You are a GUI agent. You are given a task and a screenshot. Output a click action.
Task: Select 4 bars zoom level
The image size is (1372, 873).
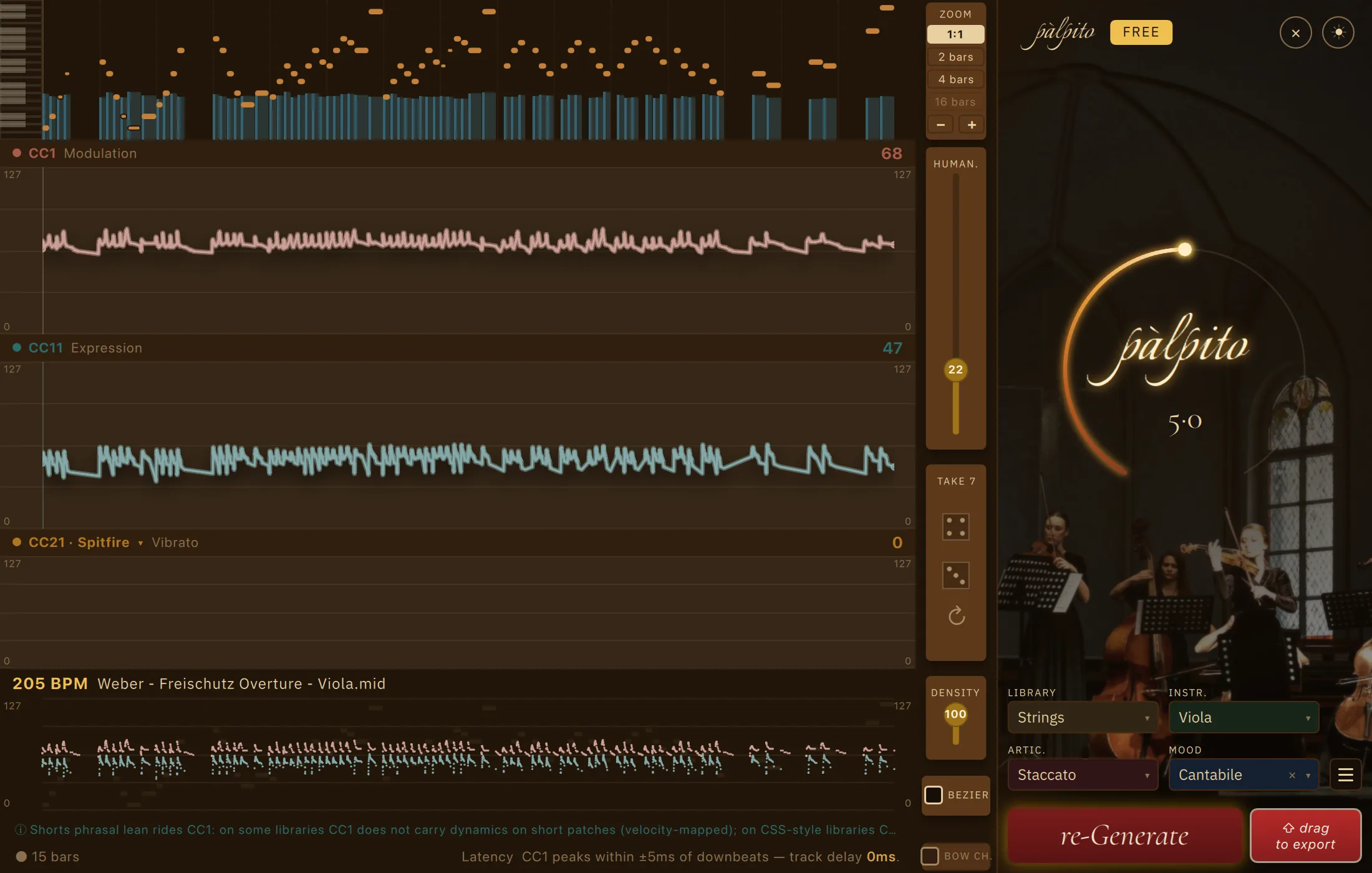(955, 79)
